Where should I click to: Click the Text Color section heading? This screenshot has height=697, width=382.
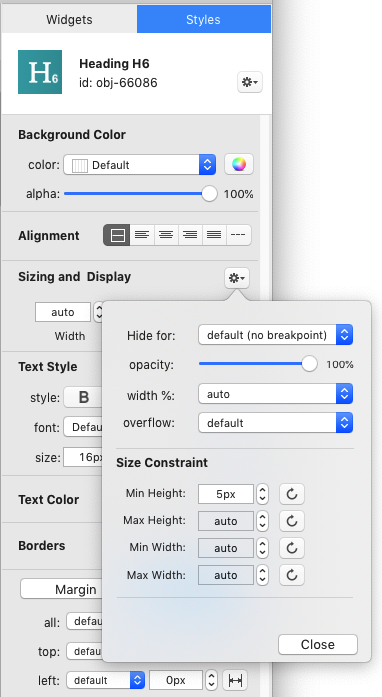[48, 500]
